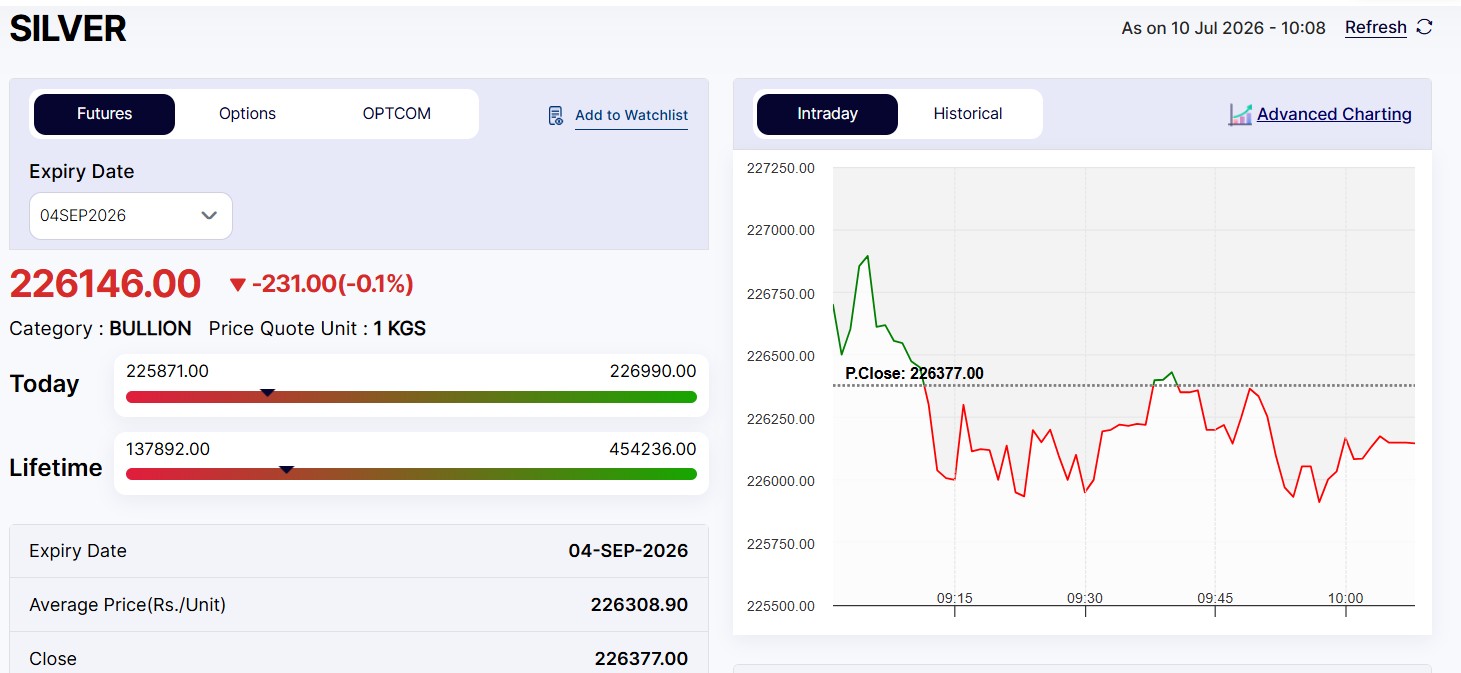This screenshot has width=1461, height=673.
Task: Click the 225750.00 price axis label
Action: 781,544
